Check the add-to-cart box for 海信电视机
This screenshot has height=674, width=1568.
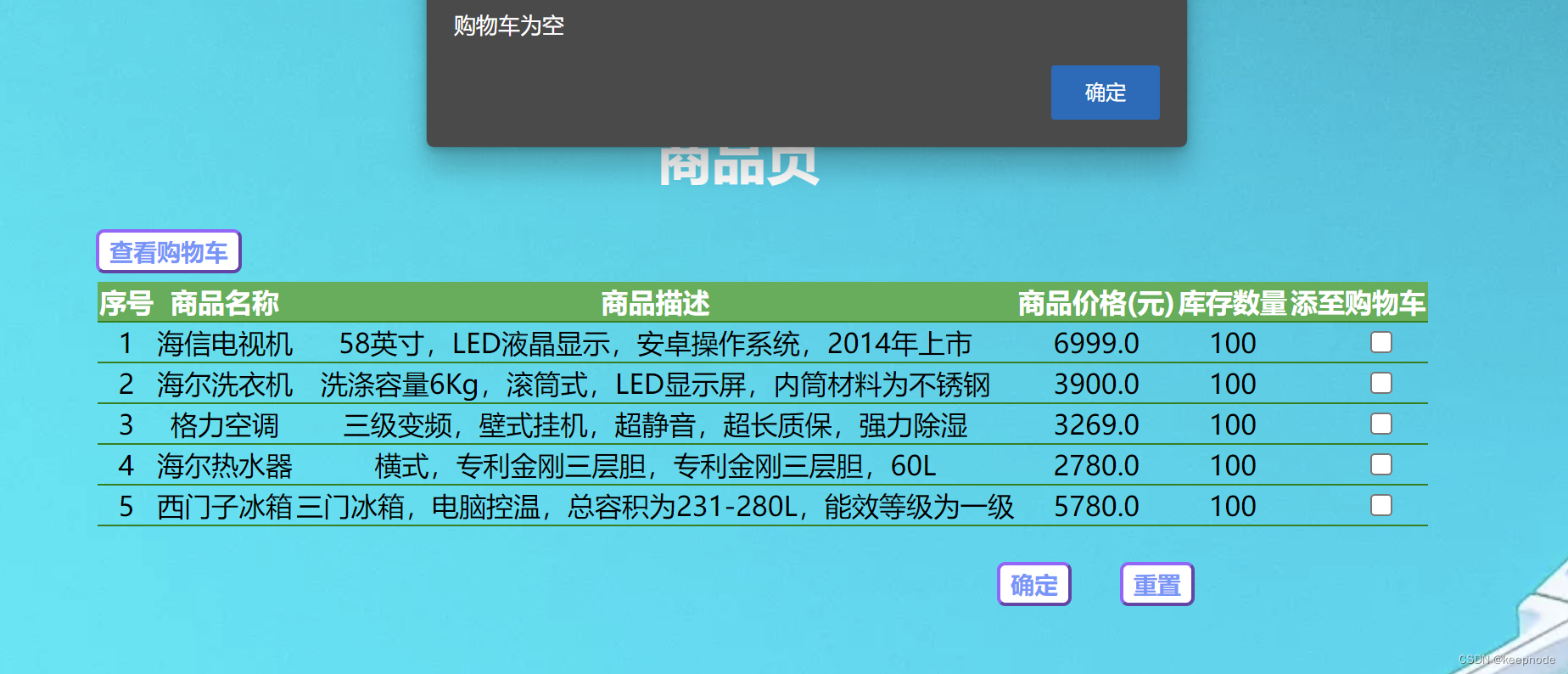(x=1381, y=342)
